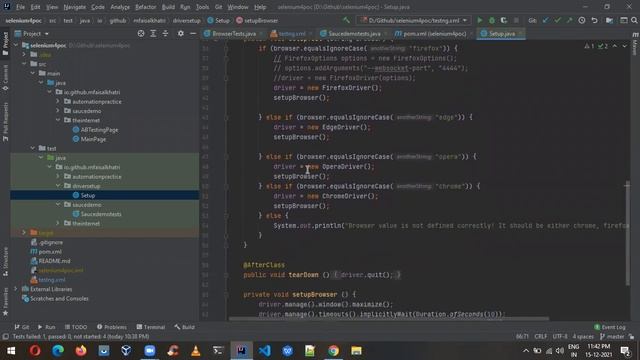This screenshot has width=640, height=360.
Task: Open the Favorites tool window on the left strip
Action: 5,301
